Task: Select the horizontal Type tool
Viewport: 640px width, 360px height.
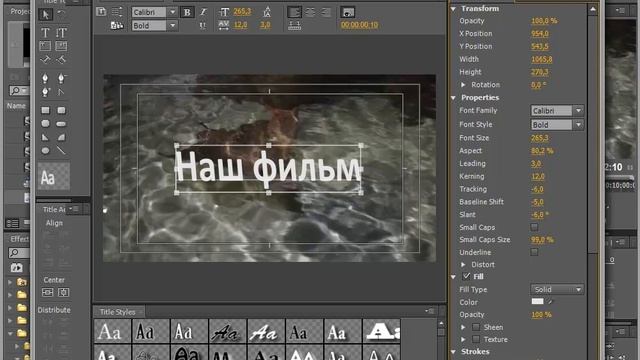Action: [x=45, y=33]
